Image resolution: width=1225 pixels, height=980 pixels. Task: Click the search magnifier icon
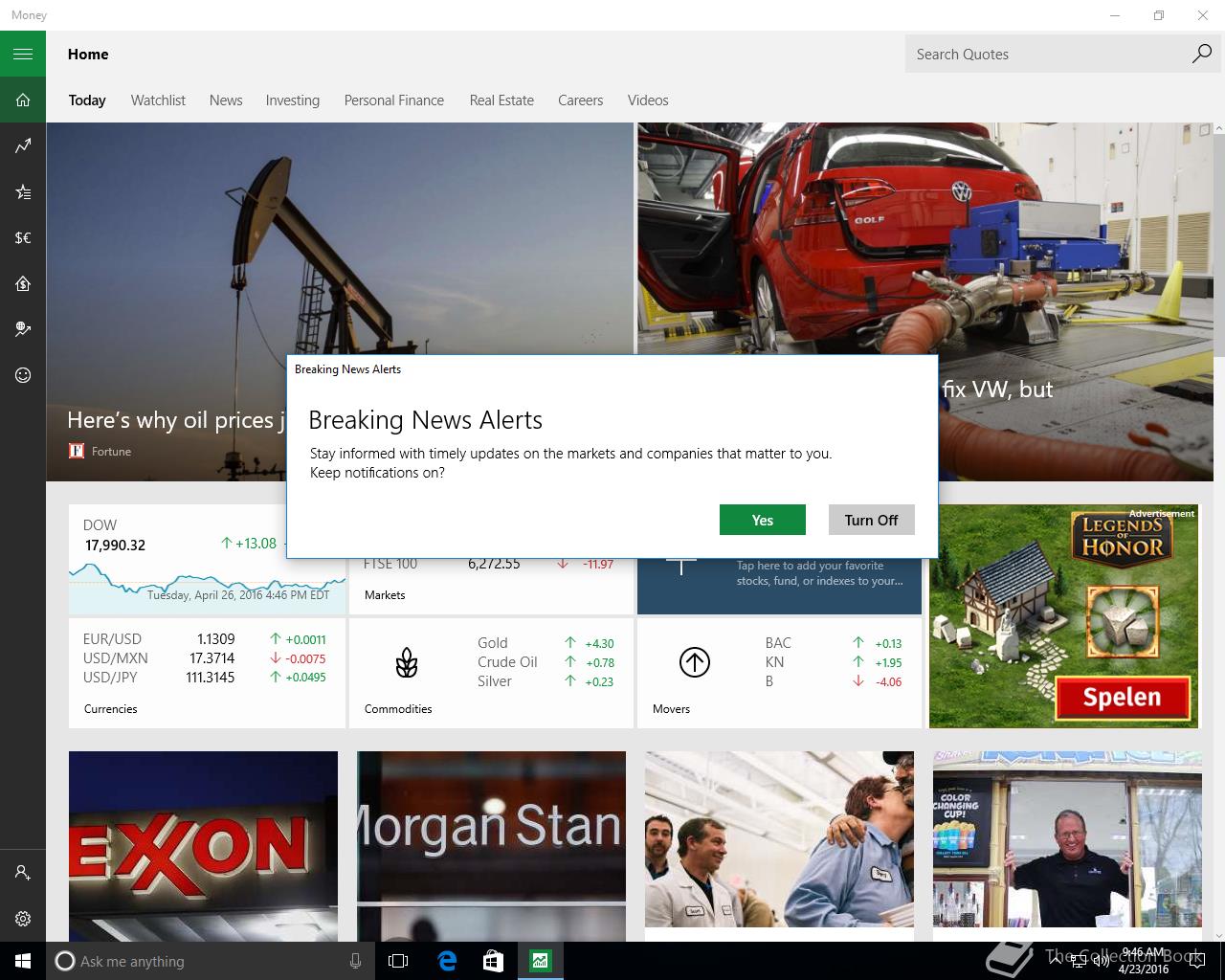click(1202, 54)
